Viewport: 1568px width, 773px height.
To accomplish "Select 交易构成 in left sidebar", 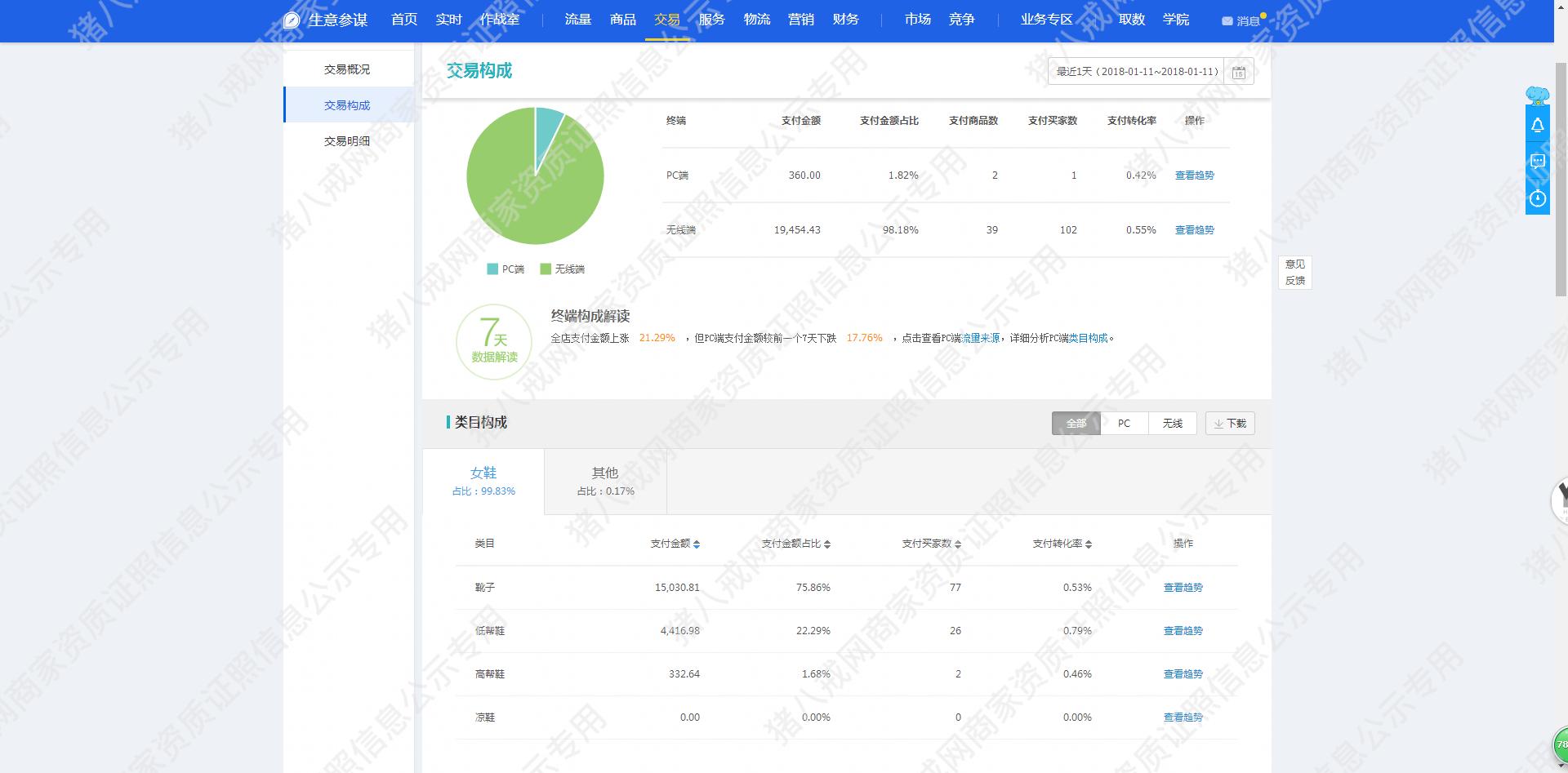I will pyautogui.click(x=349, y=105).
